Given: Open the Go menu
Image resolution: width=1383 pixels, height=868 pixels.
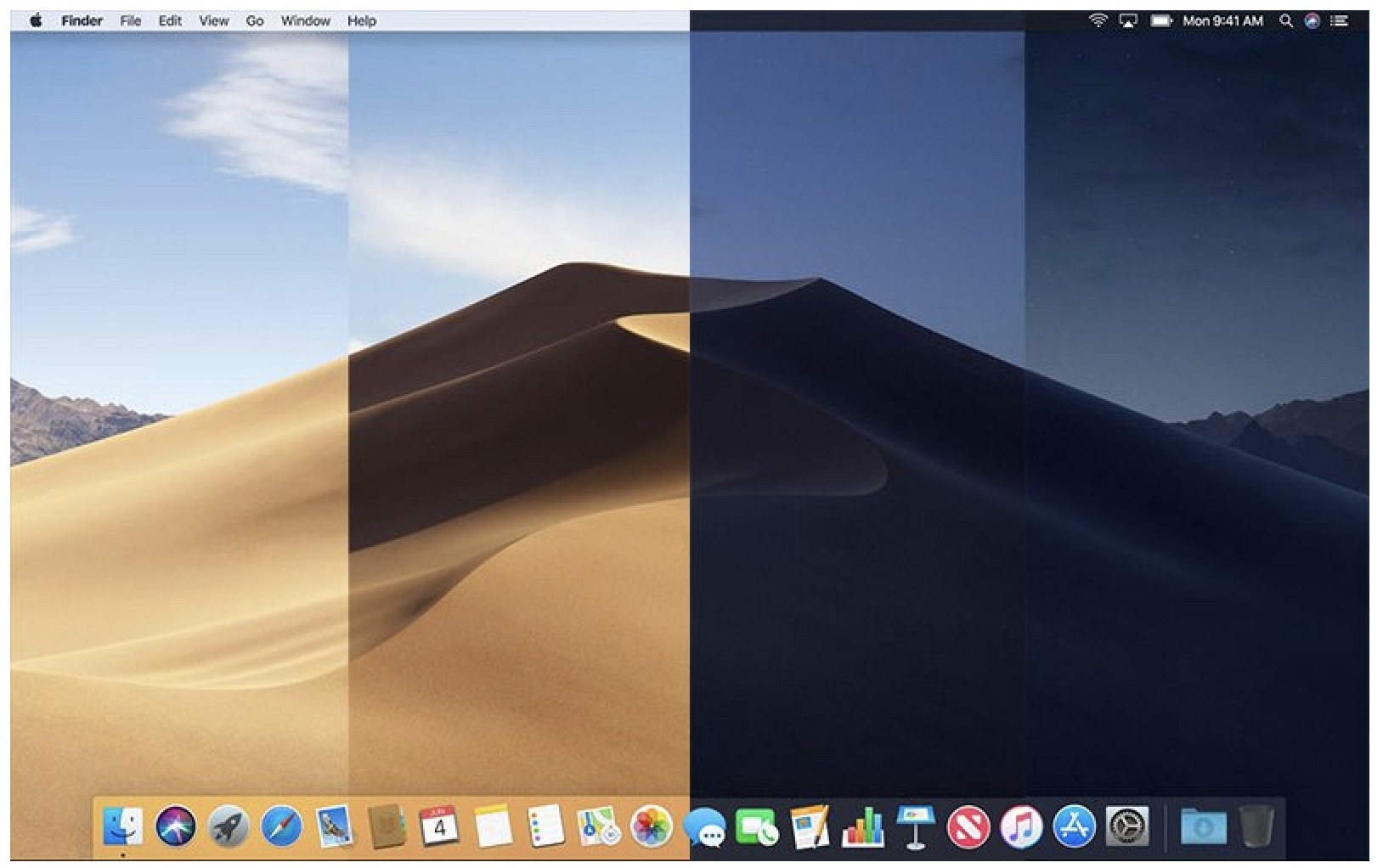Looking at the screenshot, I should pyautogui.click(x=254, y=20).
